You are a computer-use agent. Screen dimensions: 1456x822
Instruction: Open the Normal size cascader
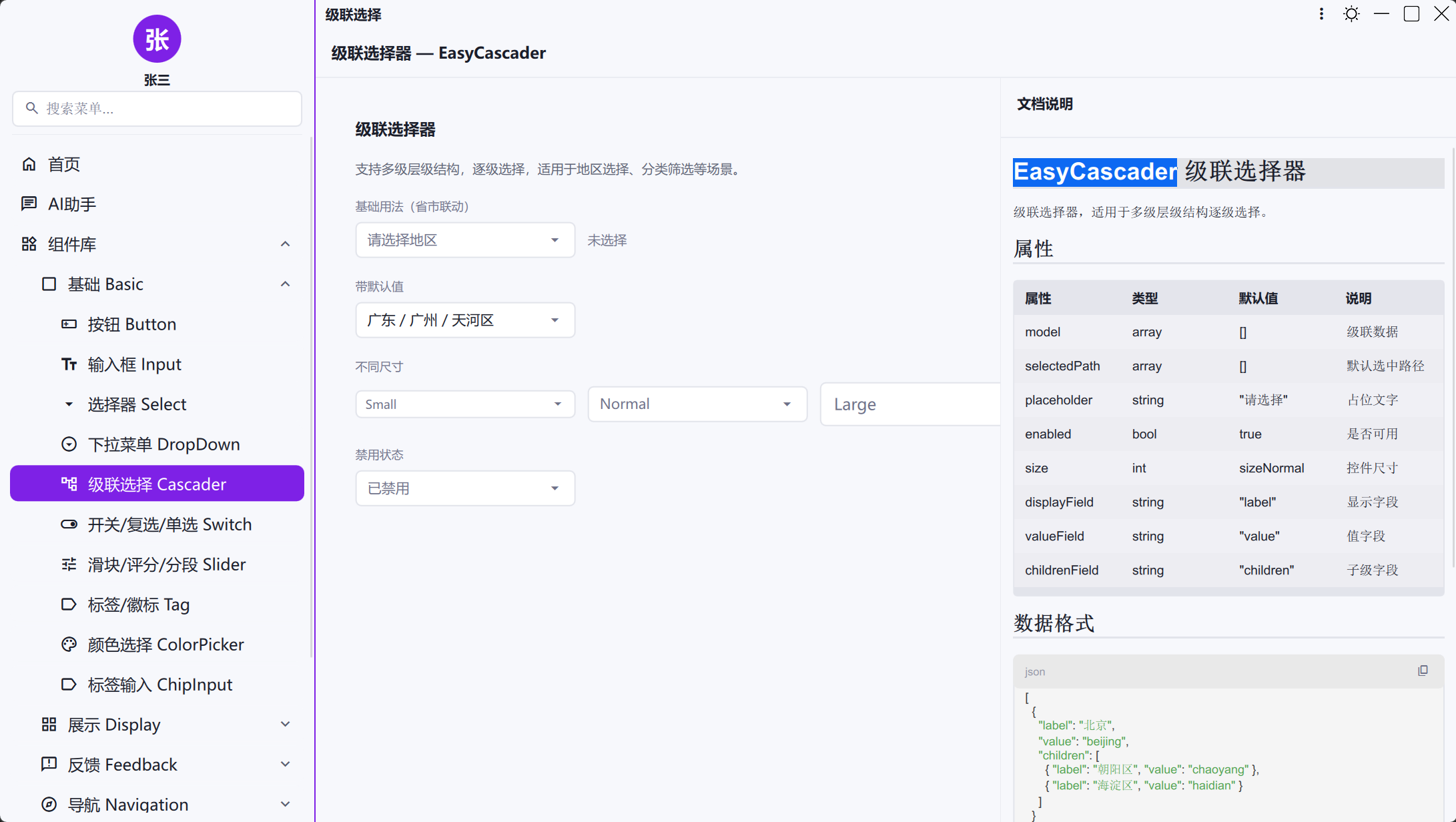pyautogui.click(x=697, y=404)
